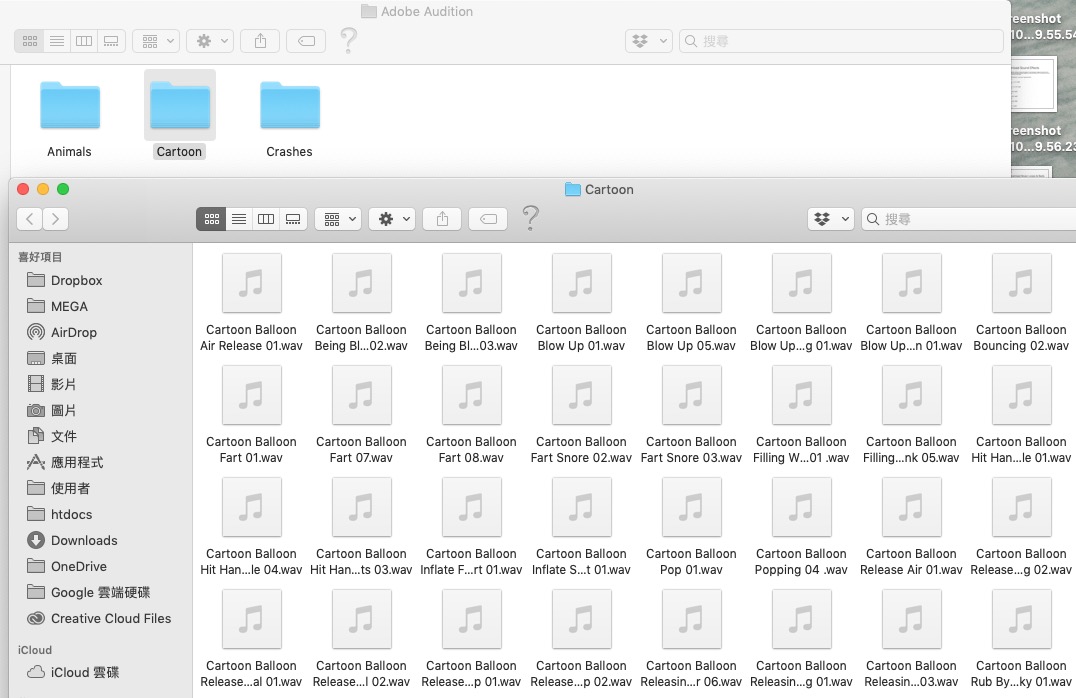Open AirDrop in the sidebar
This screenshot has width=1076, height=698.
[73, 332]
